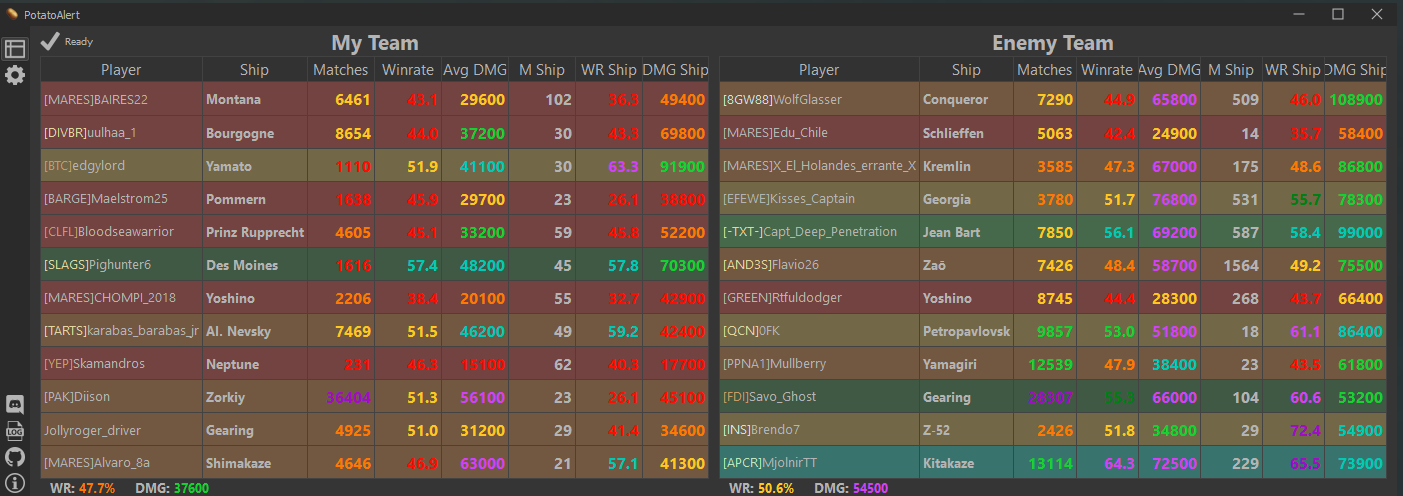Click the Jean Bart ship cell
The height and width of the screenshot is (496, 1403).
(950, 232)
